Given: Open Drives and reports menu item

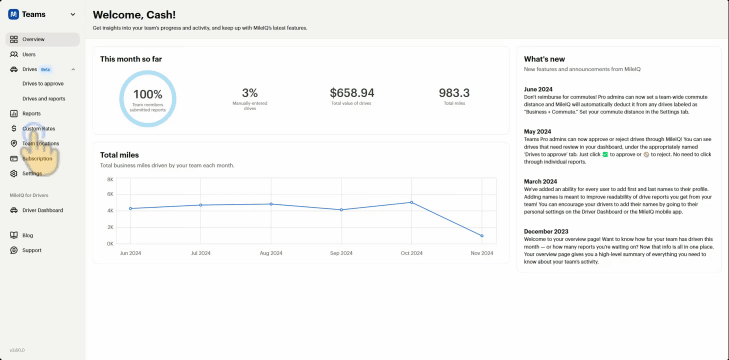Looking at the screenshot, I should point(44,99).
